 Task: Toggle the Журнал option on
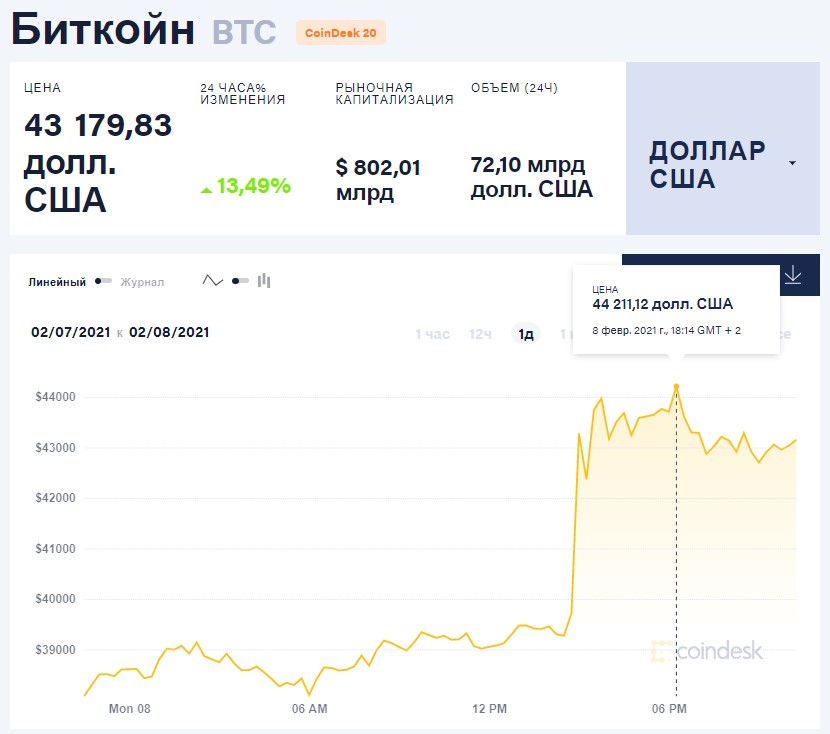[141, 281]
